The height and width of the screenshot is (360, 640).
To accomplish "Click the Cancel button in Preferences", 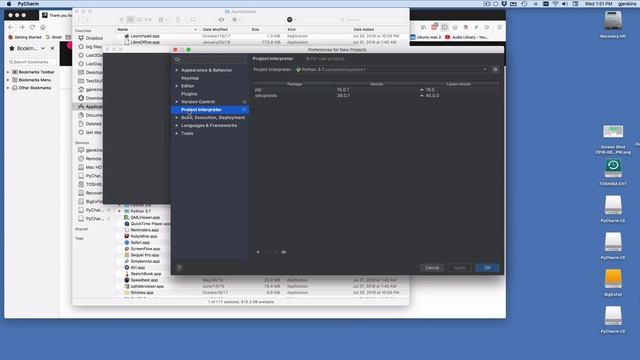I will pos(432,268).
